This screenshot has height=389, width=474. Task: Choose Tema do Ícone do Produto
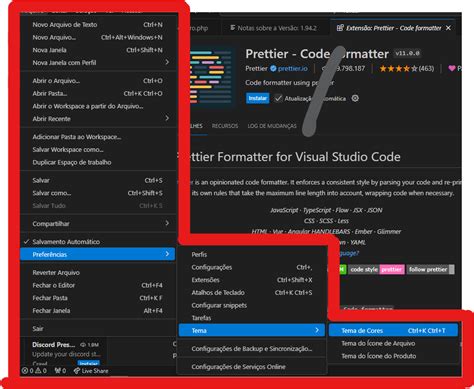393,356
